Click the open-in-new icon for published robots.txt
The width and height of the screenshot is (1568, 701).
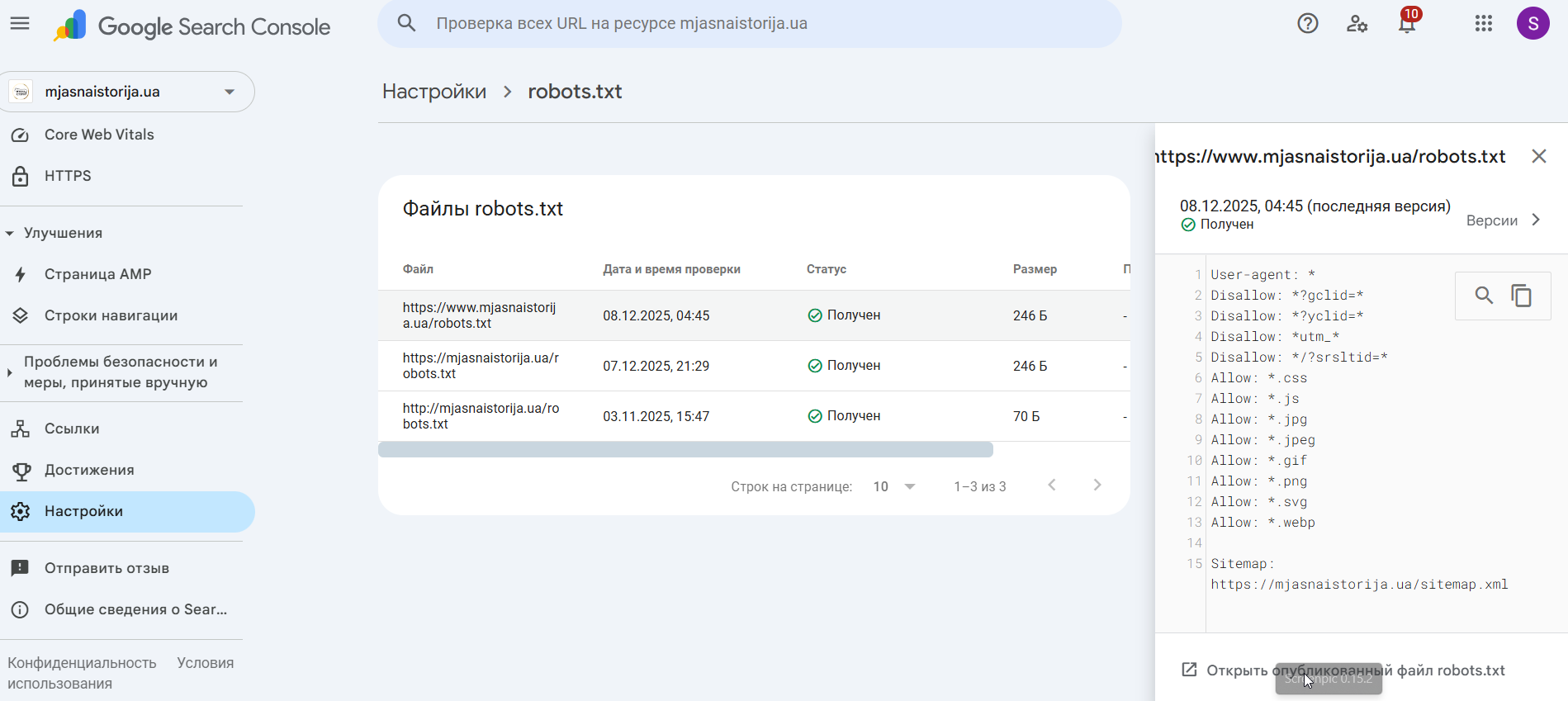(x=1189, y=670)
